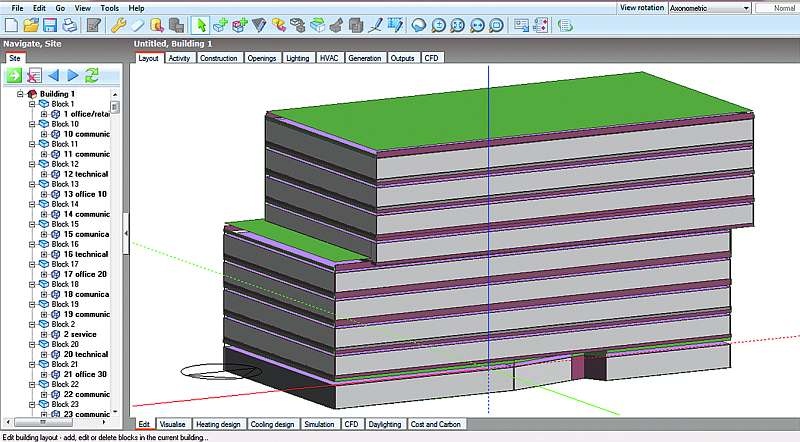This screenshot has width=800, height=442.
Task: Open the Go menu
Action: tap(60, 8)
